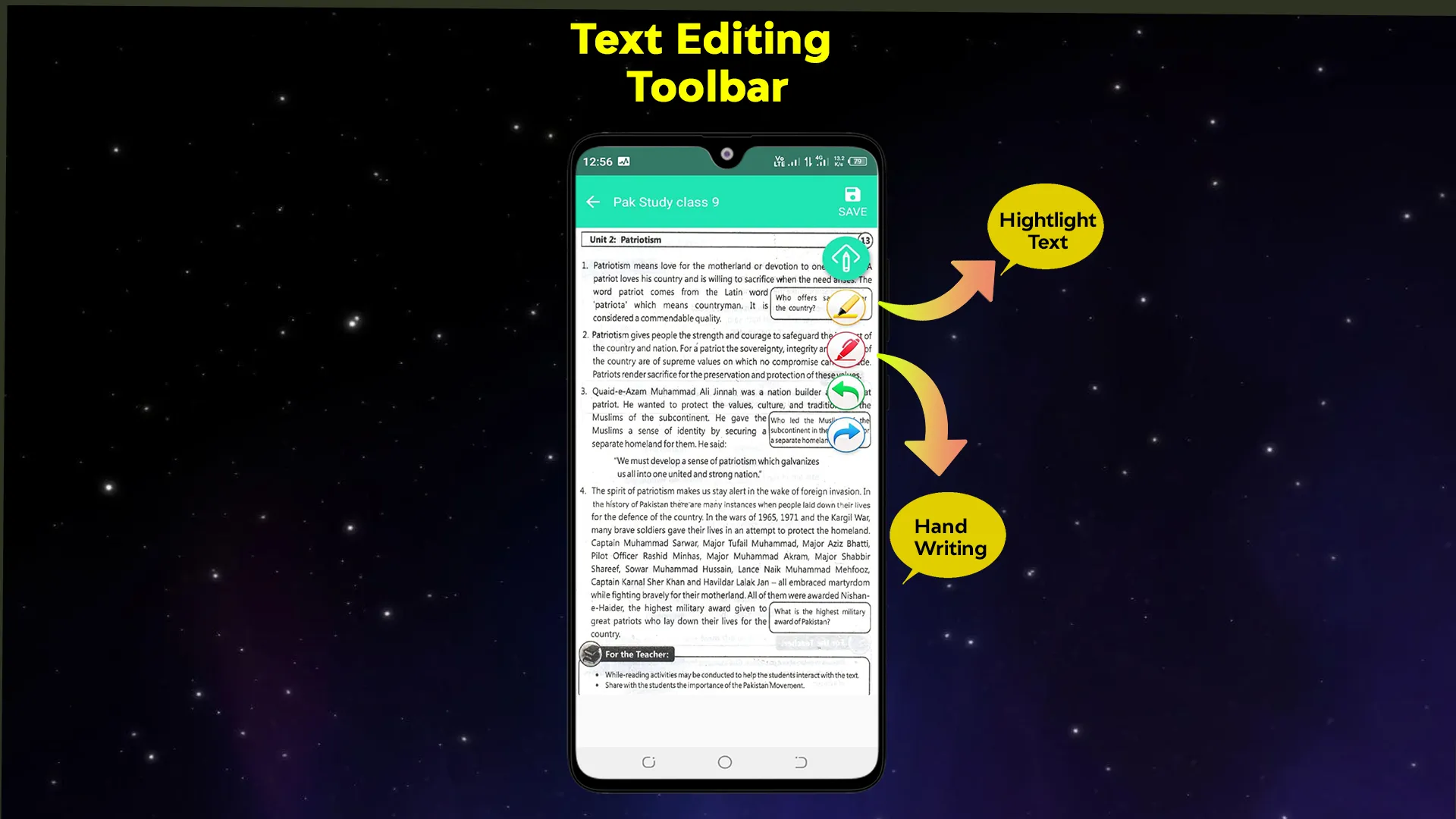Expand the question popup overlay

[x=819, y=616]
